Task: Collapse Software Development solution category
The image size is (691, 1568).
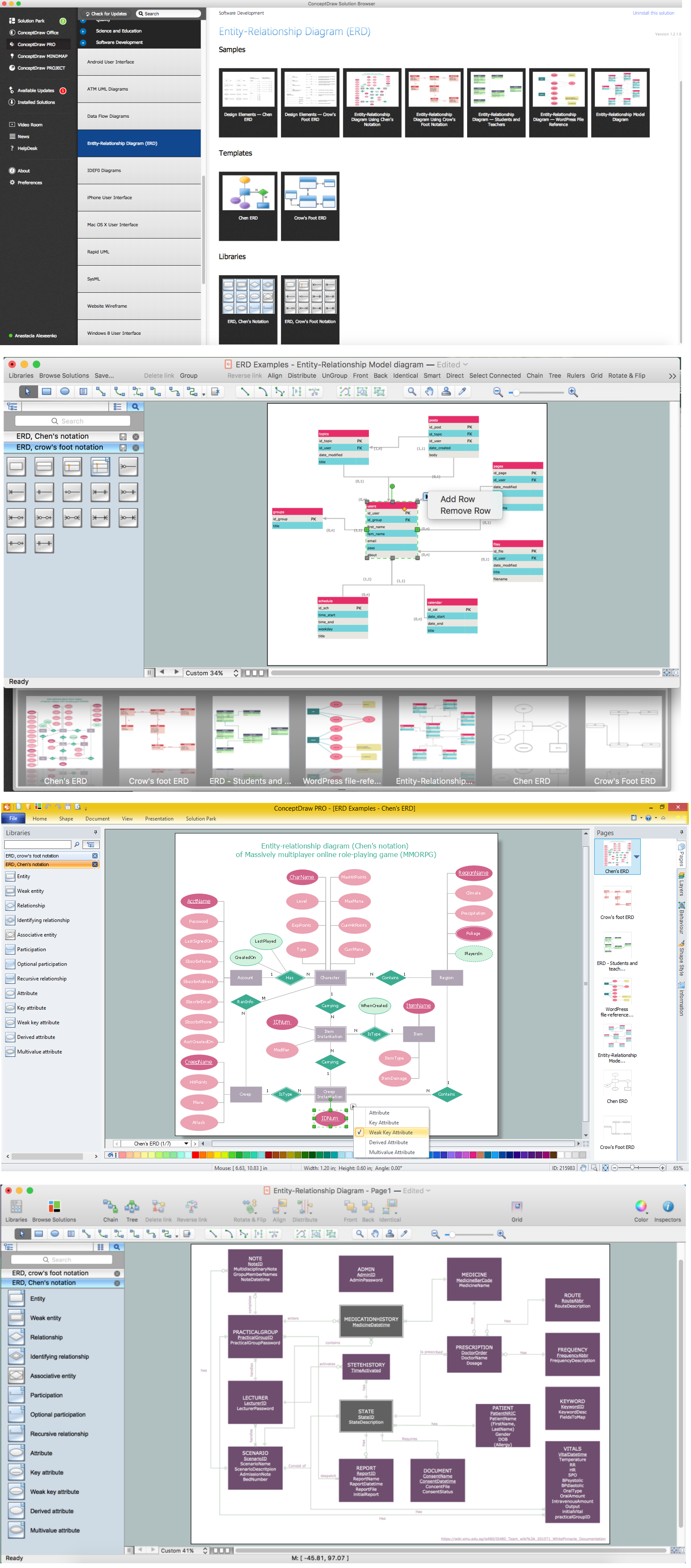Action: coord(83,42)
